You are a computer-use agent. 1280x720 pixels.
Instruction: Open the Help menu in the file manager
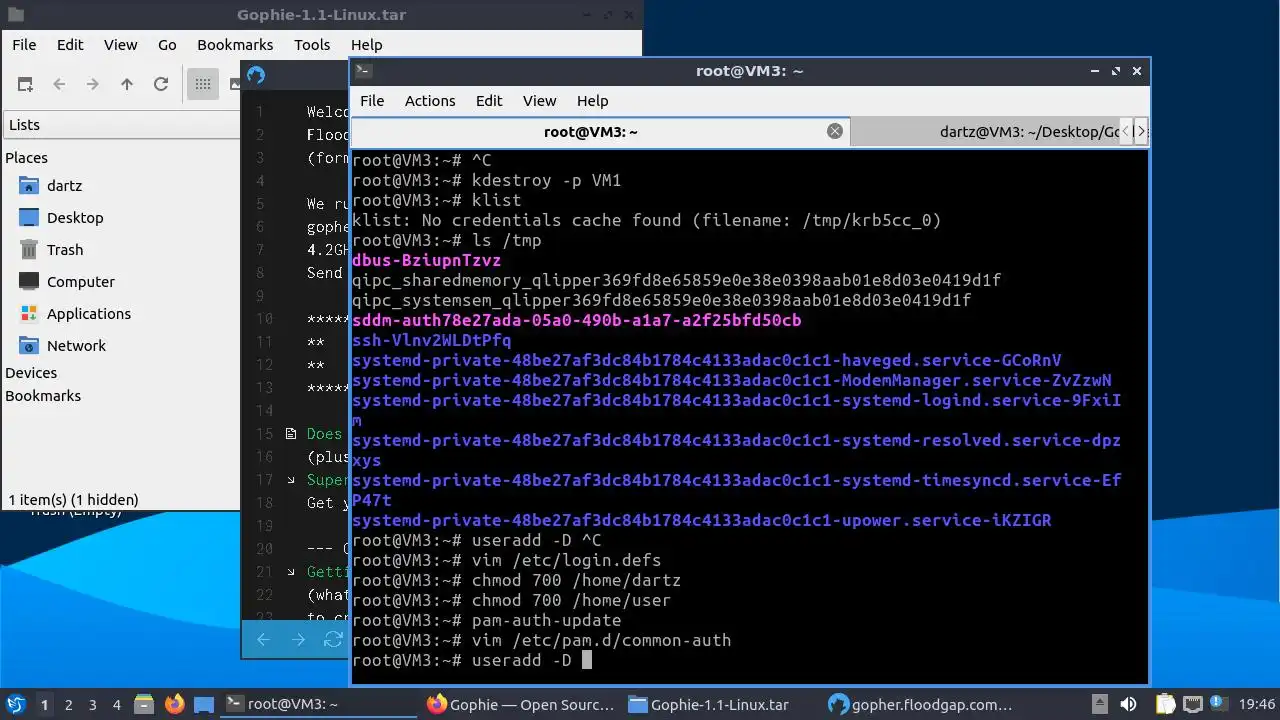[367, 44]
